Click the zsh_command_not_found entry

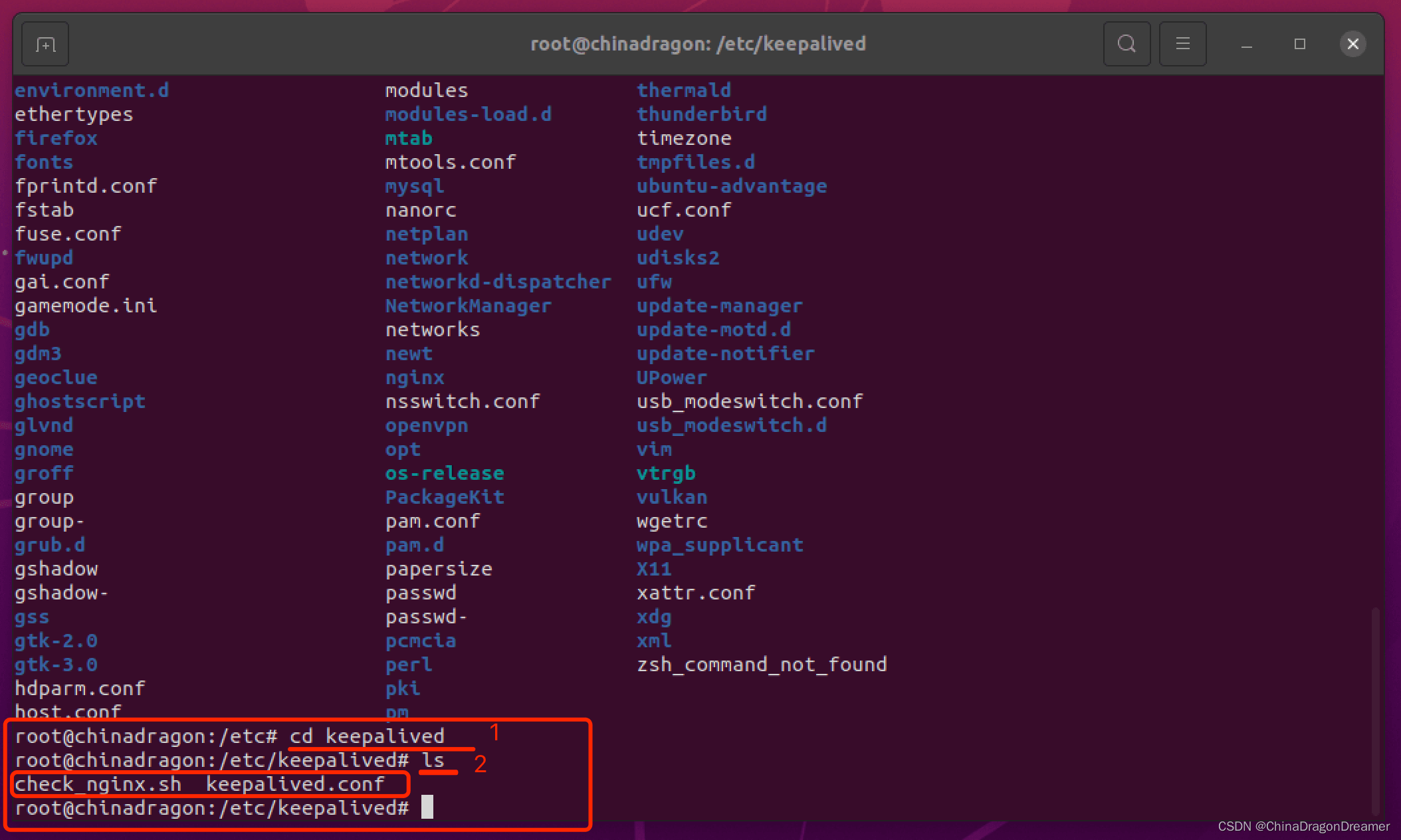tap(762, 665)
